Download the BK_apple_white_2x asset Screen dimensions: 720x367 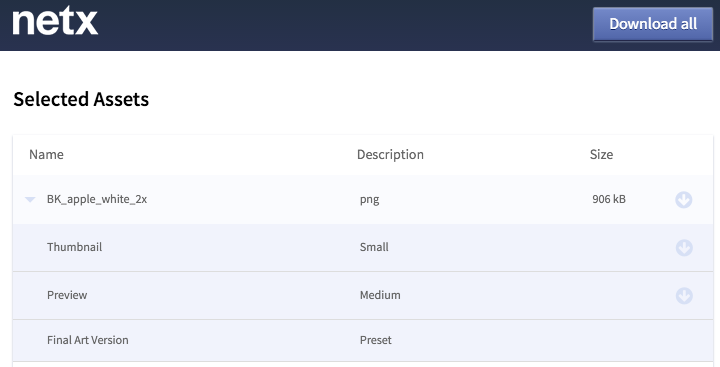(684, 200)
